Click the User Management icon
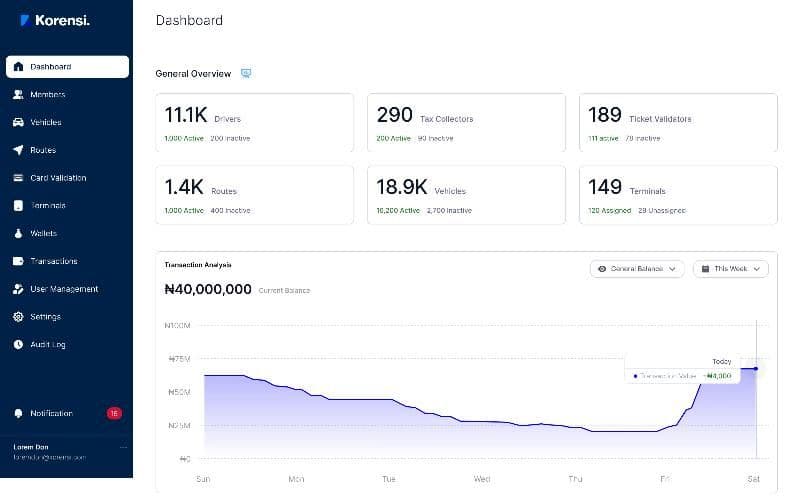The image size is (800, 500). pyautogui.click(x=18, y=289)
